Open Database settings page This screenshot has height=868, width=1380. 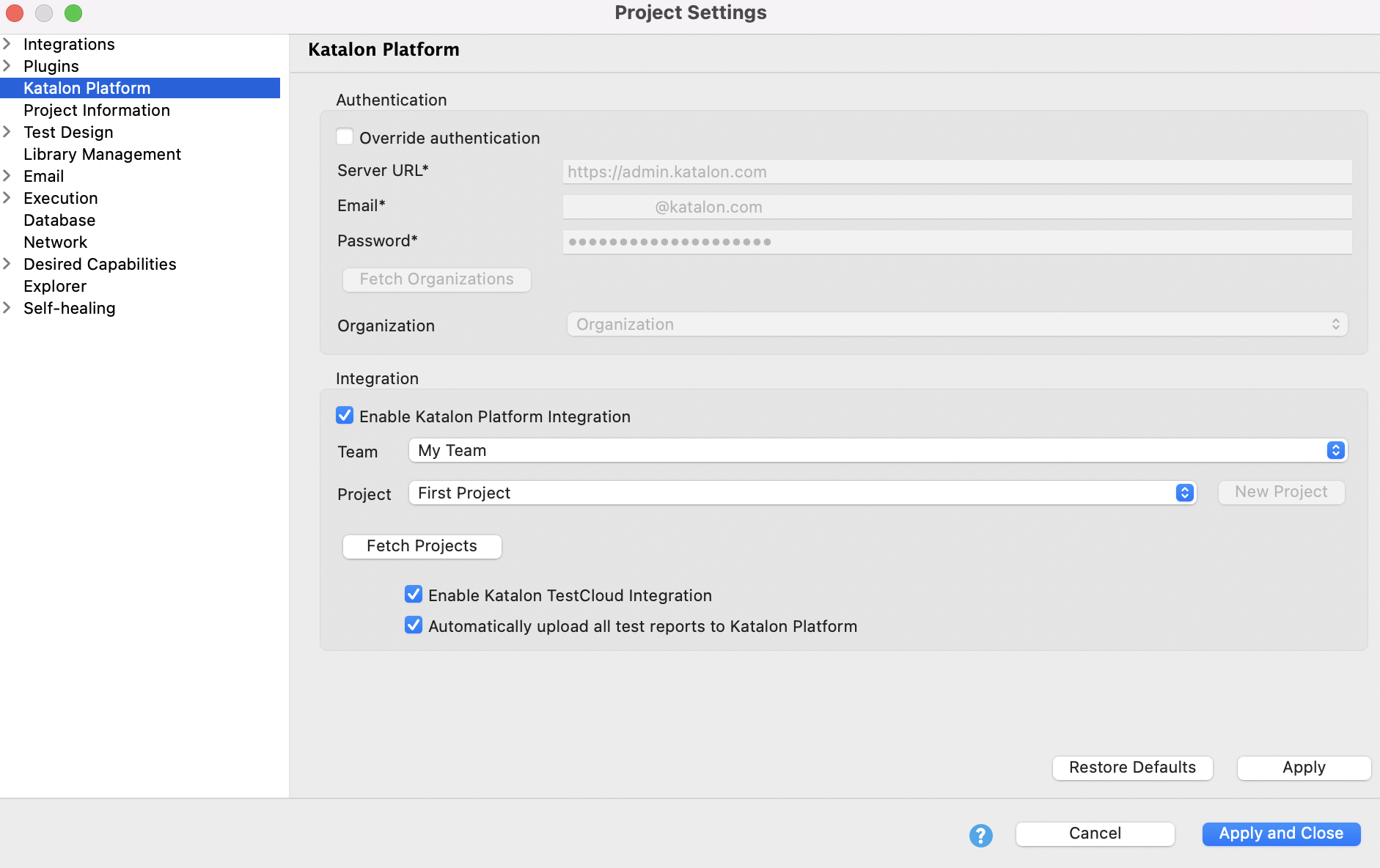[x=59, y=220]
